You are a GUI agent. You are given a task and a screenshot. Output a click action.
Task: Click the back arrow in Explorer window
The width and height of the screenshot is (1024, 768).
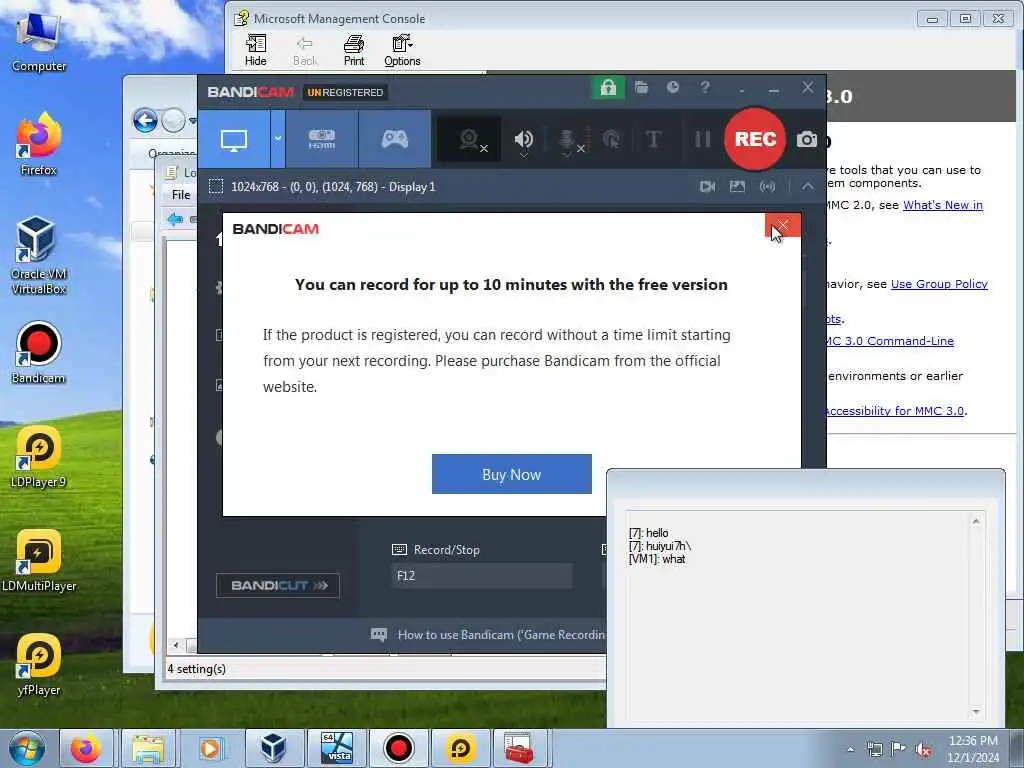pyautogui.click(x=145, y=120)
